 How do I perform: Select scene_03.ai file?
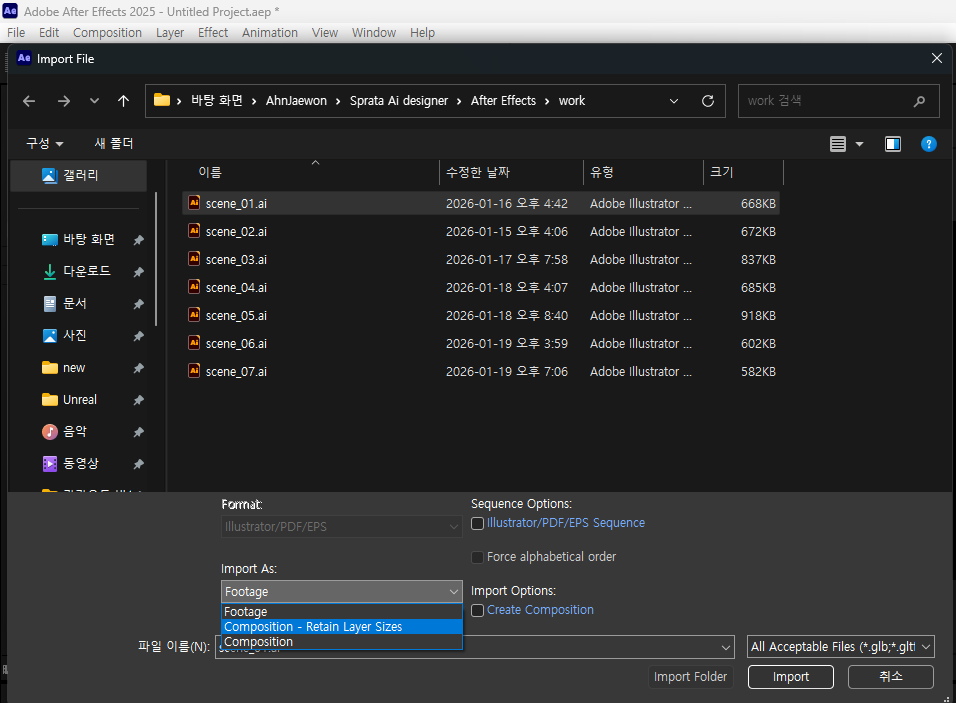tap(480, 260)
